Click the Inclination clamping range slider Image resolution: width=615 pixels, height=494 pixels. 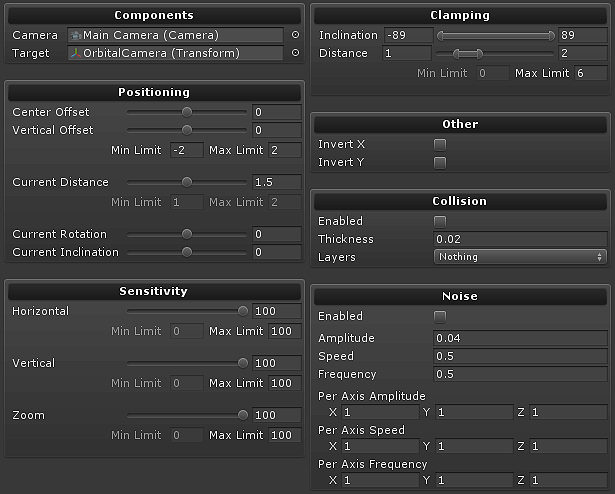pyautogui.click(x=496, y=36)
